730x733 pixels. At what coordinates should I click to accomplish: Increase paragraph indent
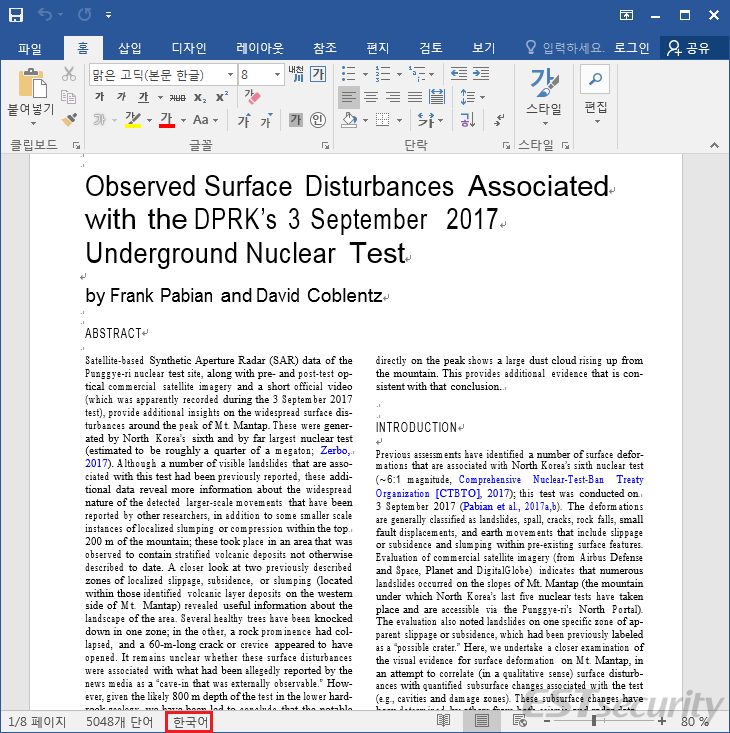point(481,73)
